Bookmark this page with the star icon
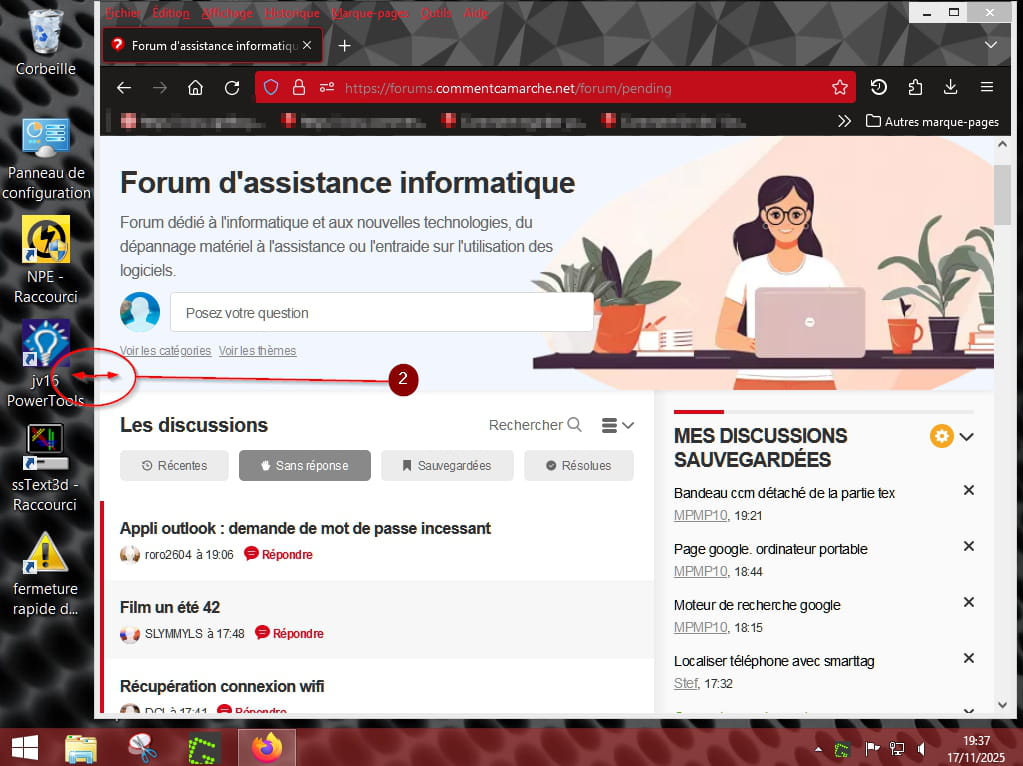 (x=839, y=88)
